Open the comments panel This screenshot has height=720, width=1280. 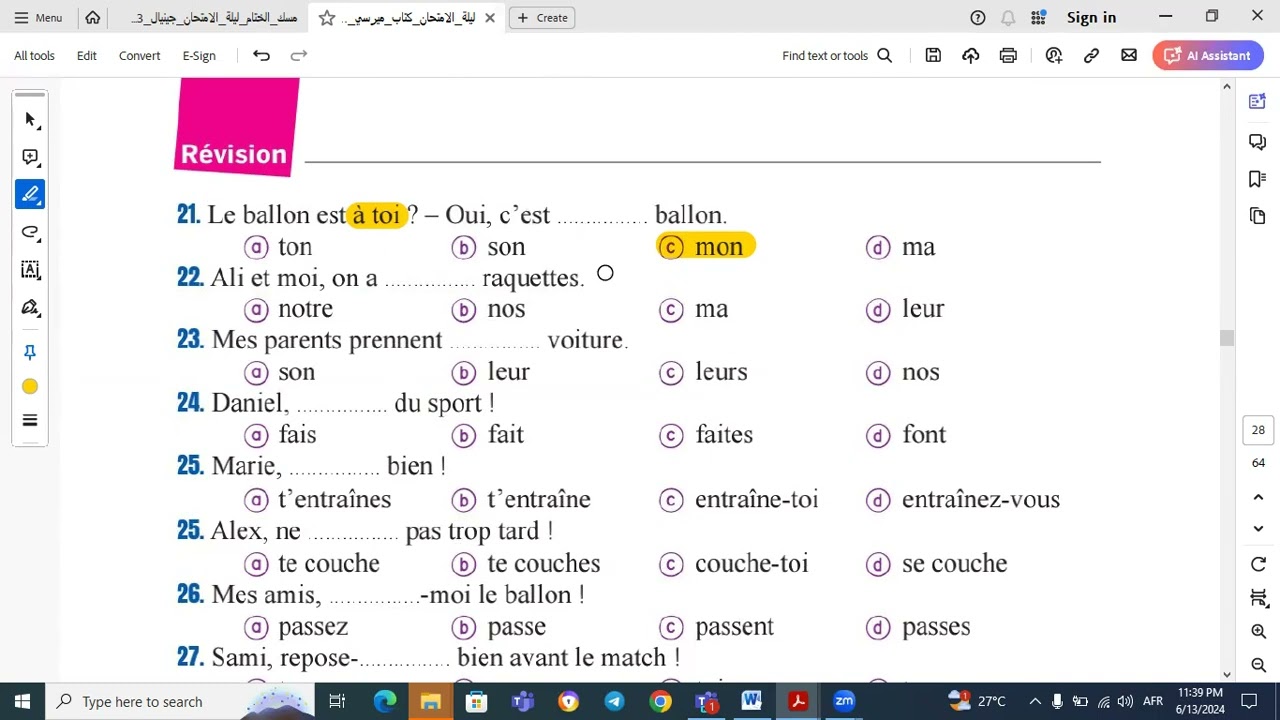click(1258, 142)
